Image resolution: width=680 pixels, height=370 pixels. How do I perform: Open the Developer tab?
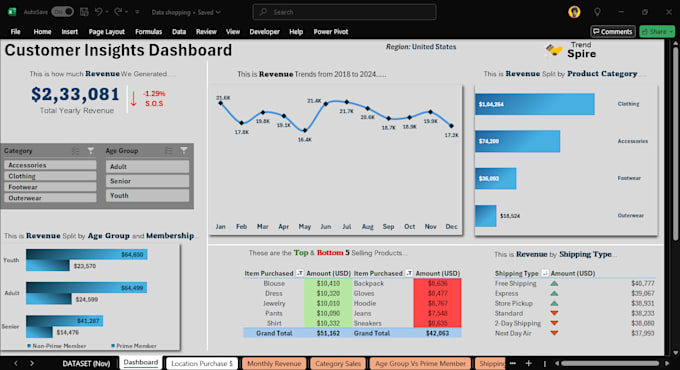(265, 32)
